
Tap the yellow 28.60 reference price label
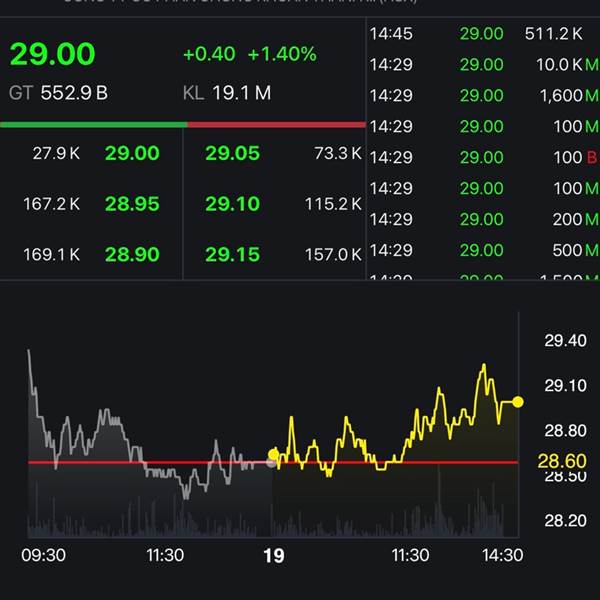pos(562,461)
